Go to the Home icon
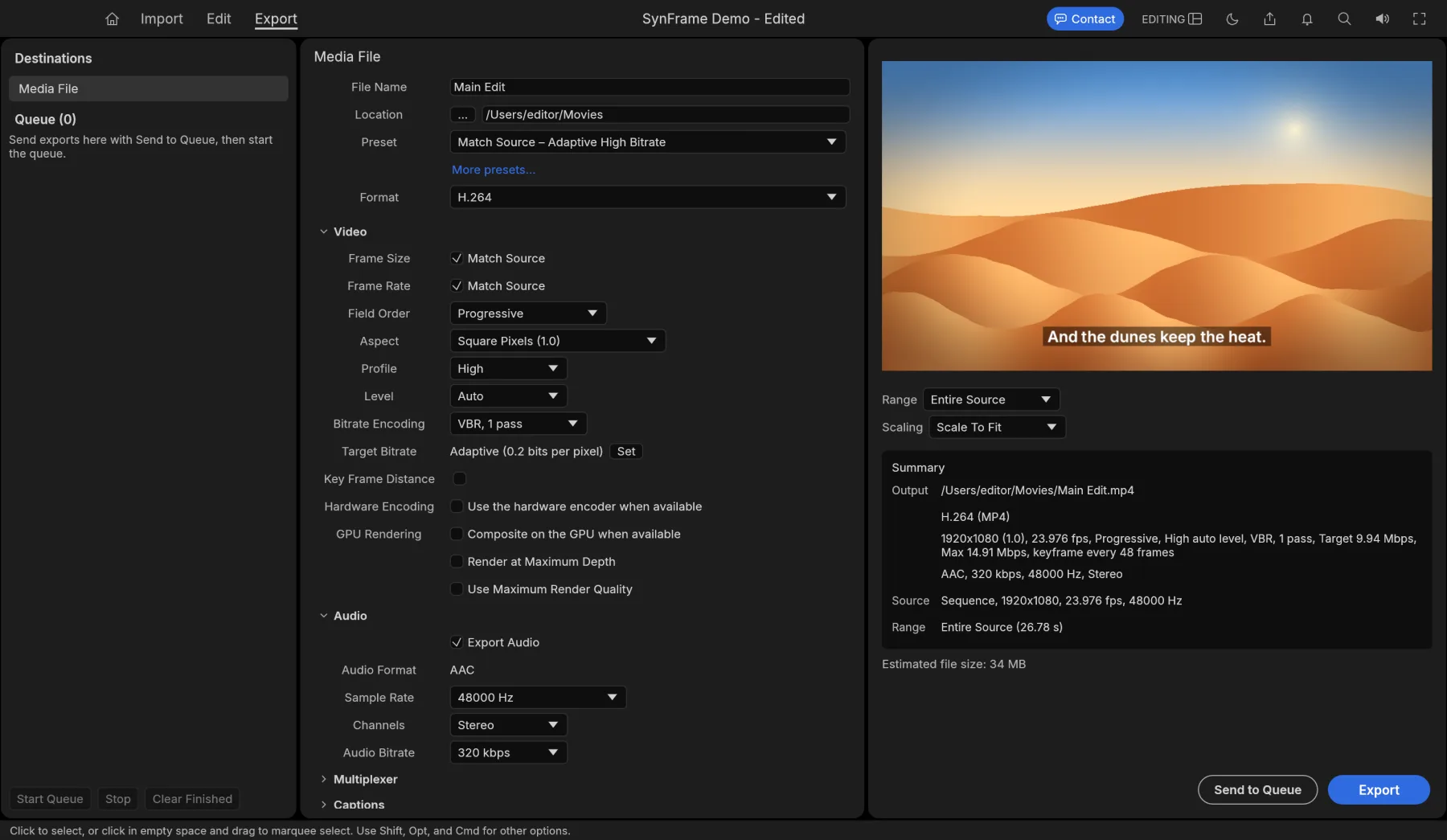The image size is (1447, 840). (x=112, y=18)
